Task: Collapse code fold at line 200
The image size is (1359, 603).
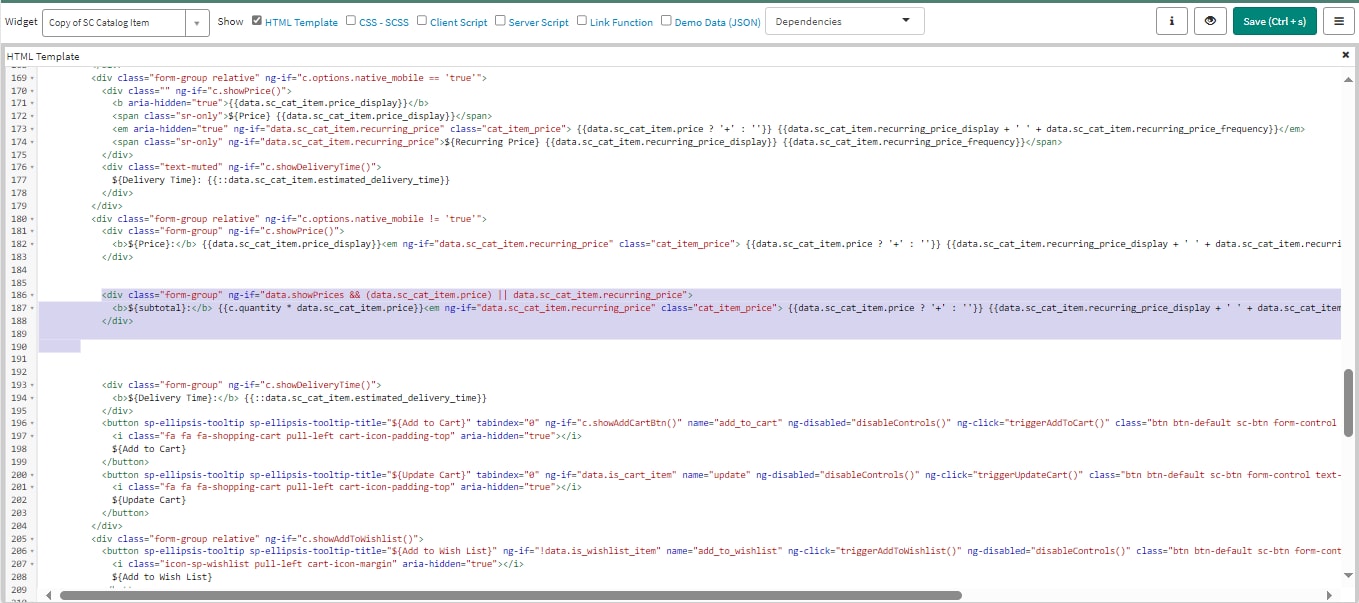Action: [33, 475]
